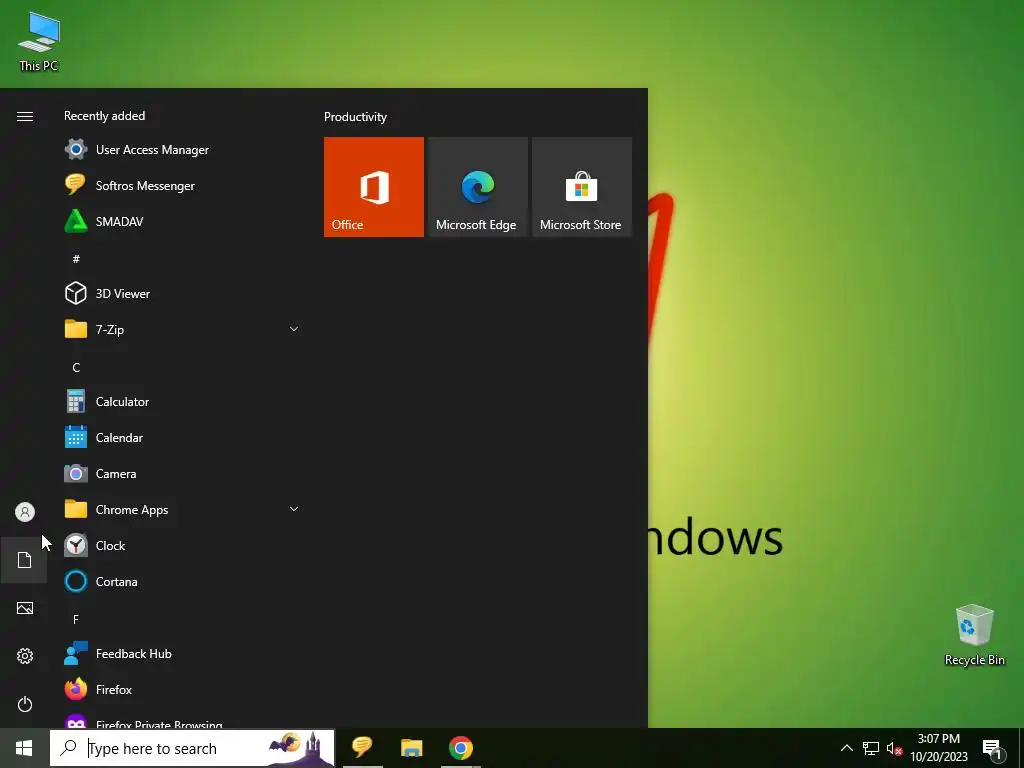1024x768 pixels.
Task: Open the Office tile
Action: tap(374, 187)
